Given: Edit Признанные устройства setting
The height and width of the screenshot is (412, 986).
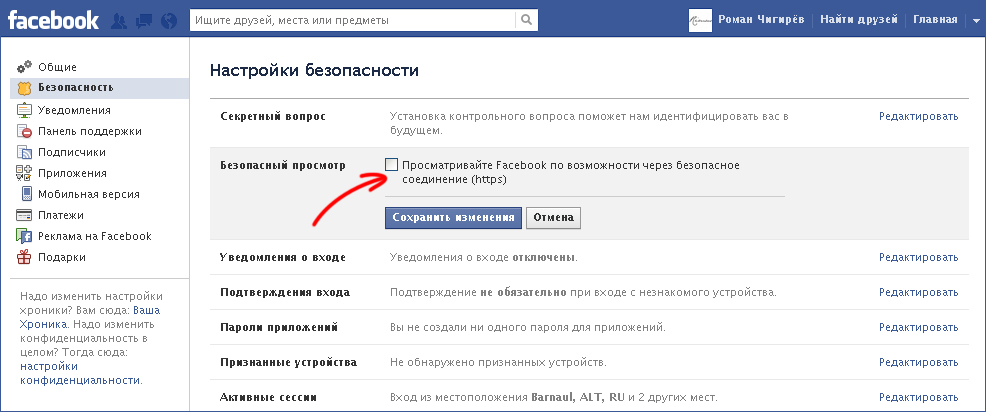Looking at the screenshot, I should pyautogui.click(x=918, y=363).
